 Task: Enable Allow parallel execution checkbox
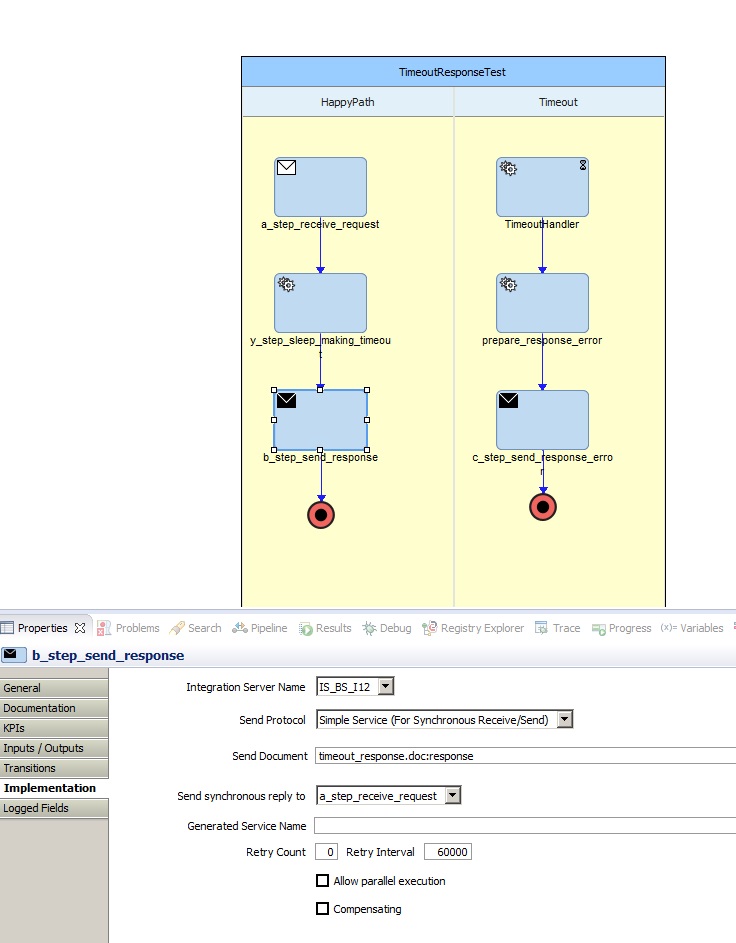pos(322,880)
